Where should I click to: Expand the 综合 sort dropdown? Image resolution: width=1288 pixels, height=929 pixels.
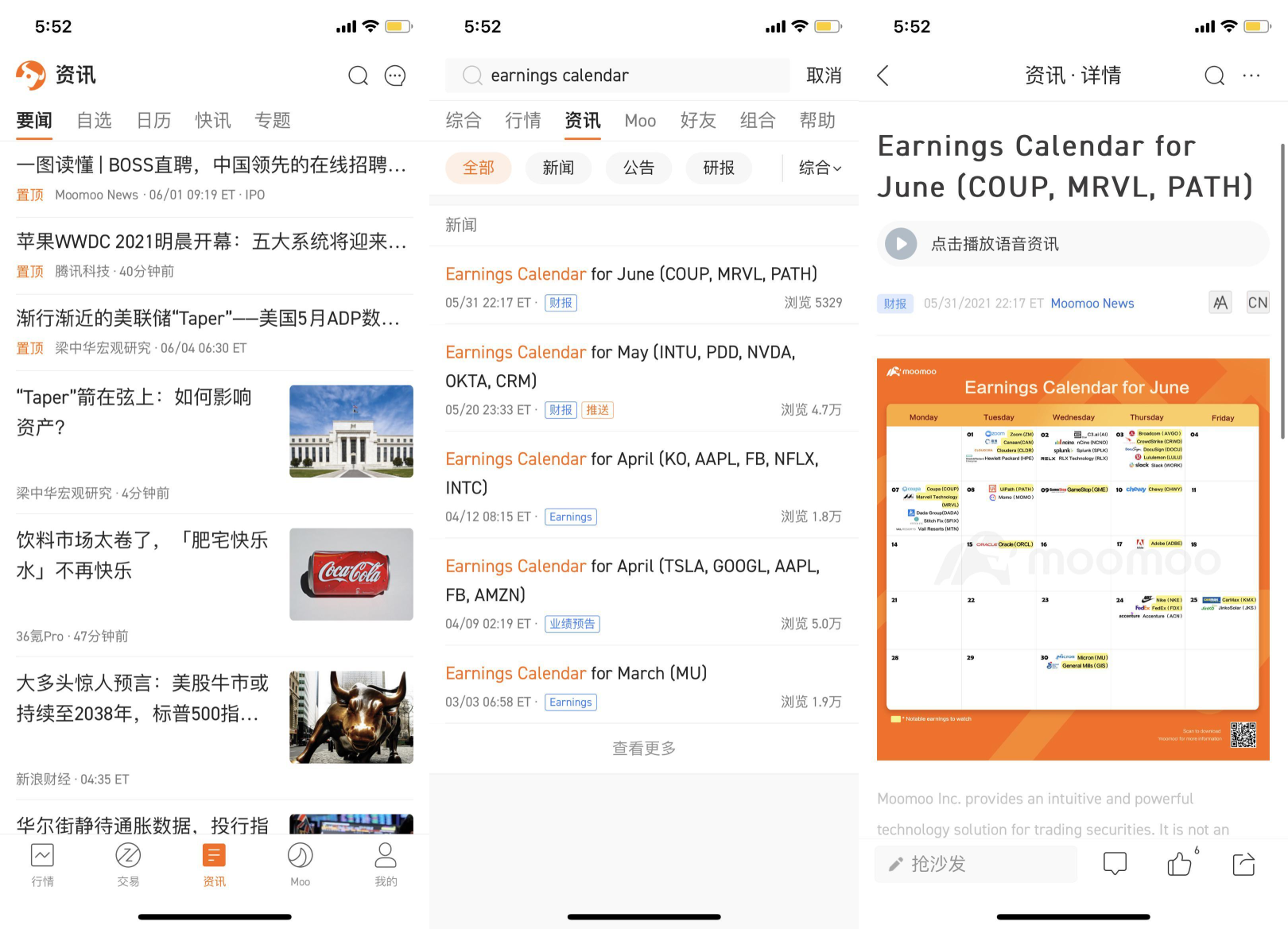(x=820, y=168)
